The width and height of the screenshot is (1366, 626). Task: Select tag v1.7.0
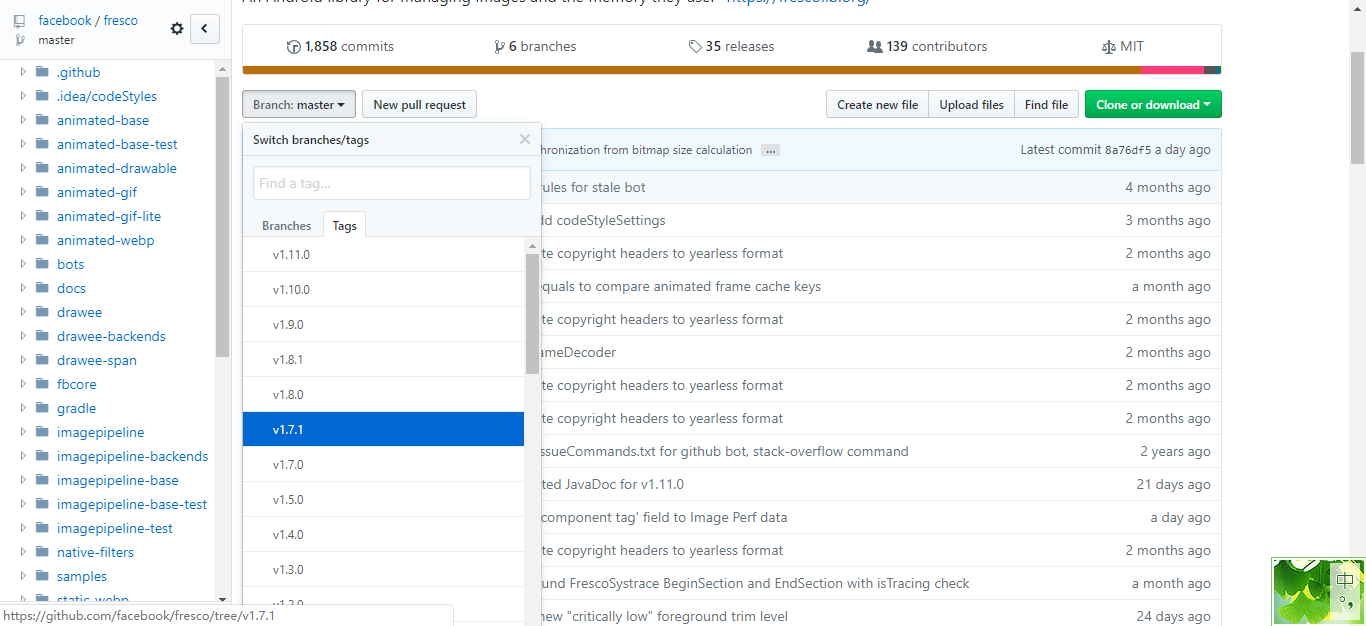tap(383, 464)
